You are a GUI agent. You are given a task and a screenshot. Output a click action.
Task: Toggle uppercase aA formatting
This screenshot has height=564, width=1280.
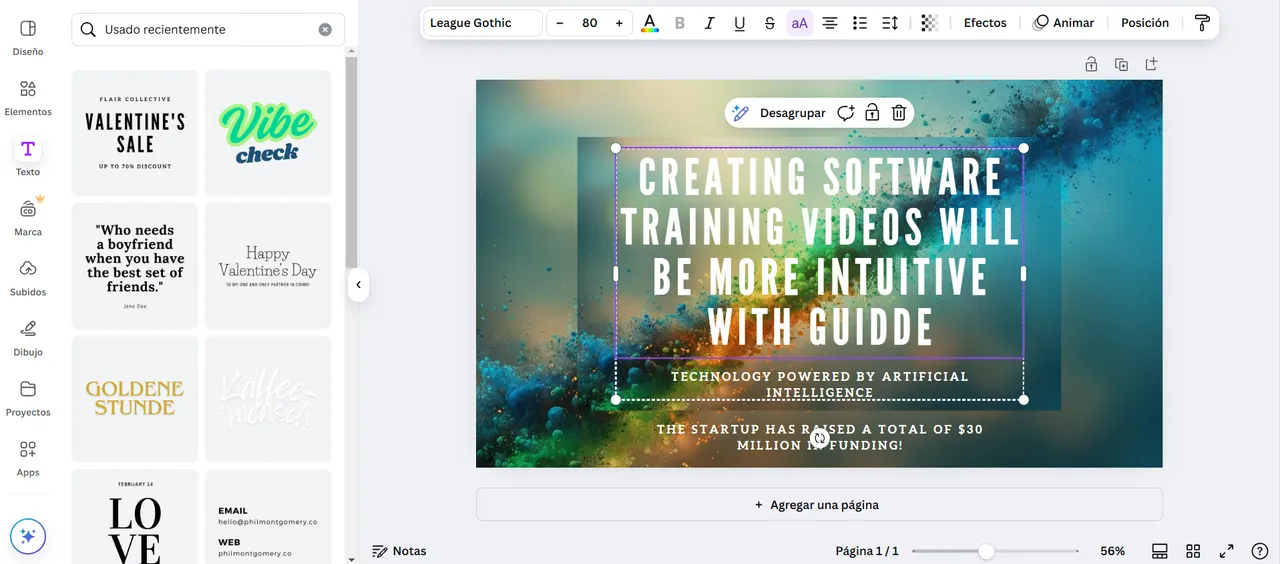click(x=800, y=23)
